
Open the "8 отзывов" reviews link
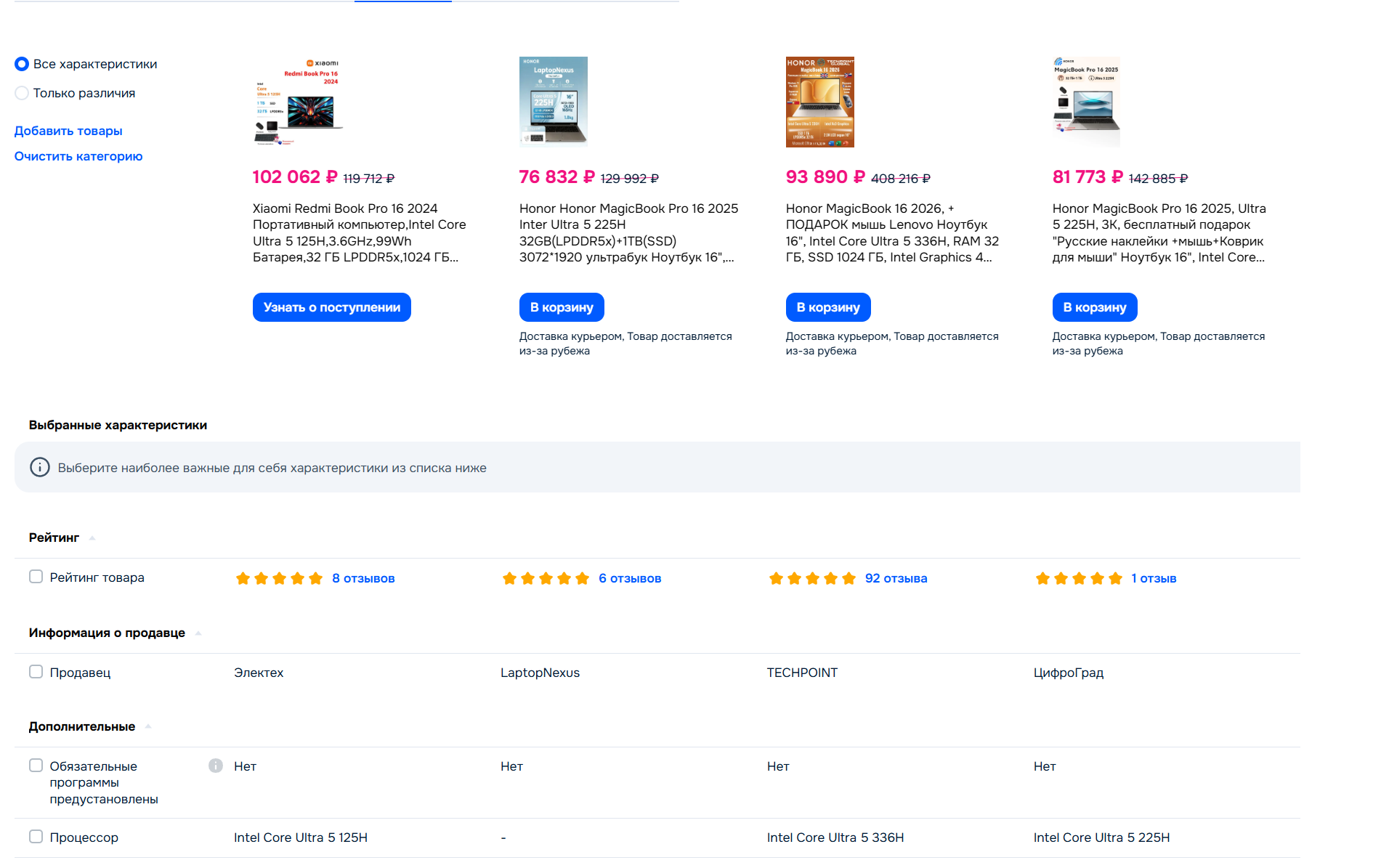pos(363,579)
